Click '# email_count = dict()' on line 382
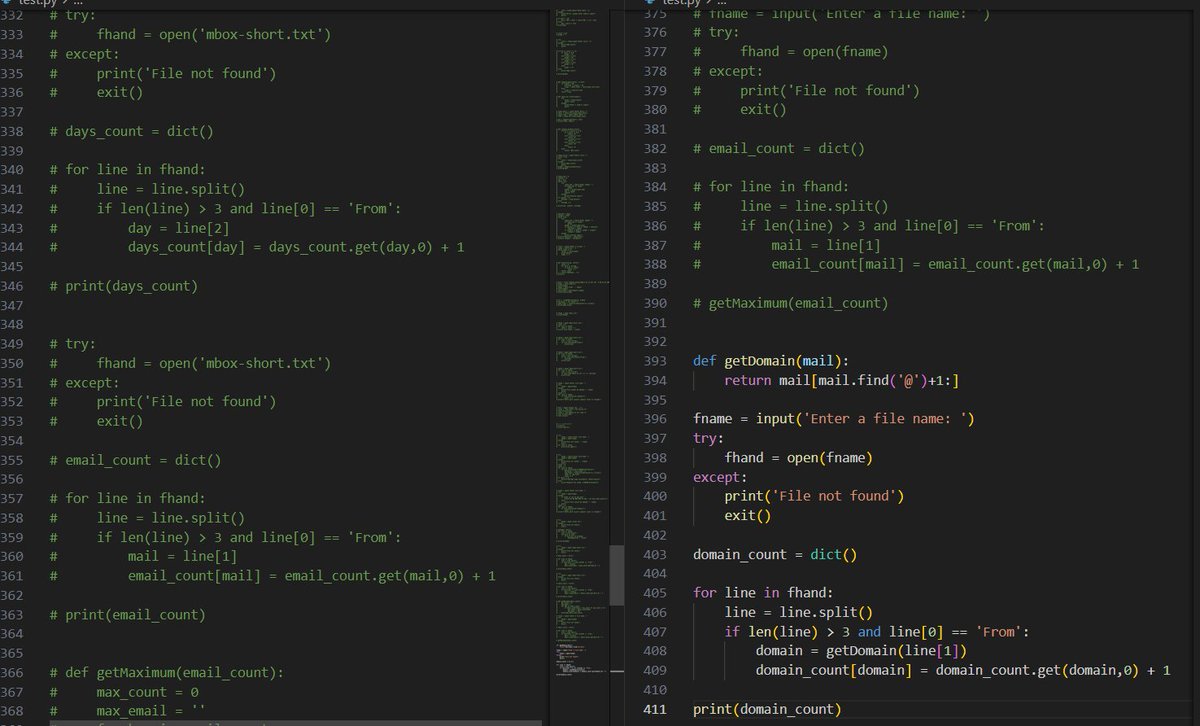Image resolution: width=1200 pixels, height=726 pixels. [779, 148]
